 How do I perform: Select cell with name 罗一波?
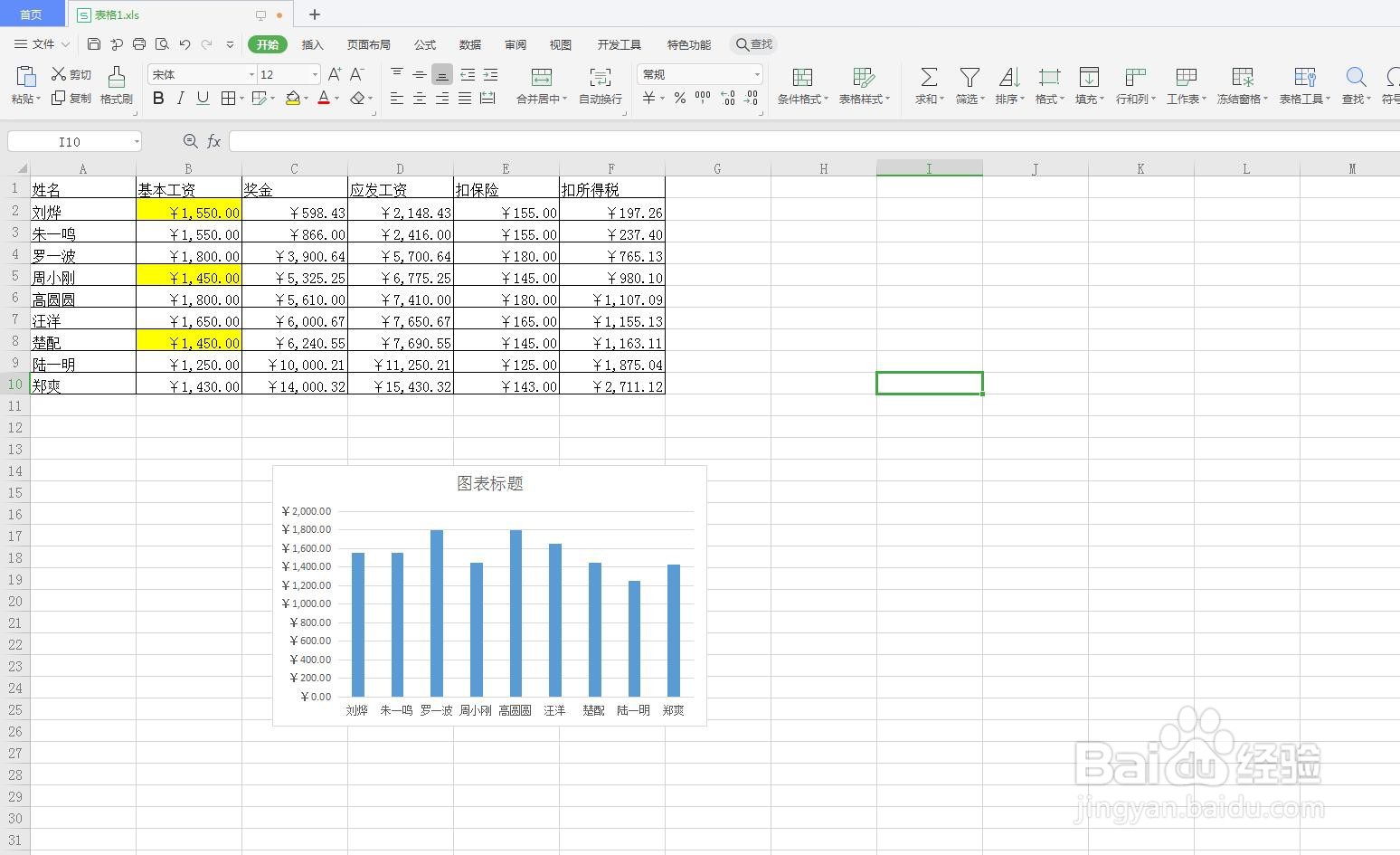tap(83, 256)
